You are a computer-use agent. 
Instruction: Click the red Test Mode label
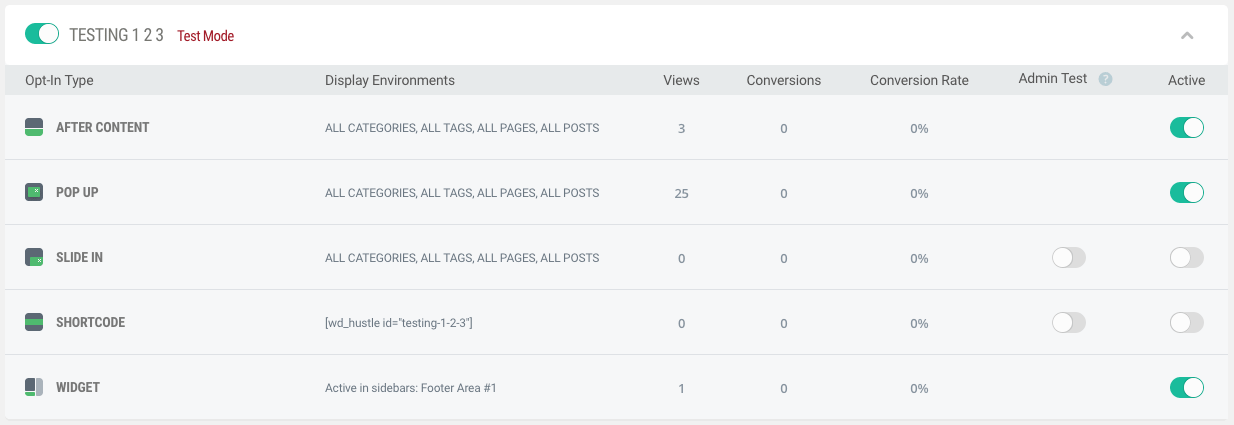pos(205,36)
